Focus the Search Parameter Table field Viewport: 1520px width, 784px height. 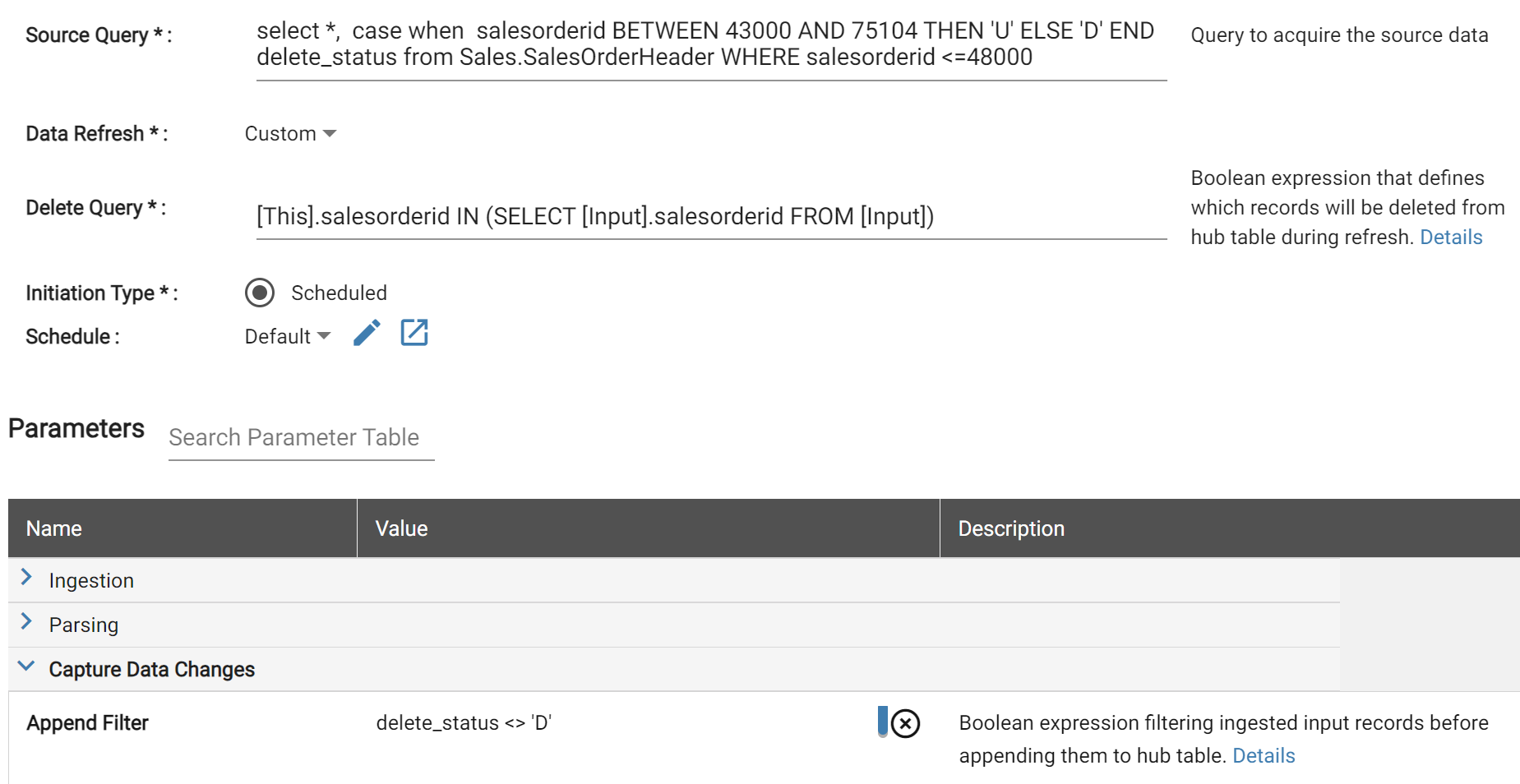pyautogui.click(x=302, y=438)
